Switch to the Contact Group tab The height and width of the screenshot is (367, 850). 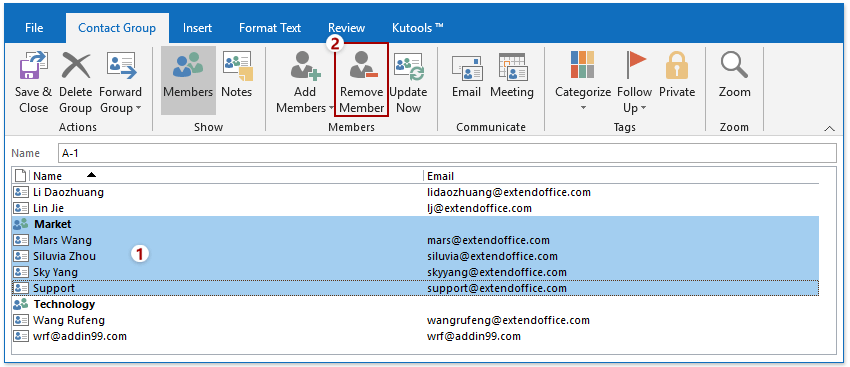(117, 28)
